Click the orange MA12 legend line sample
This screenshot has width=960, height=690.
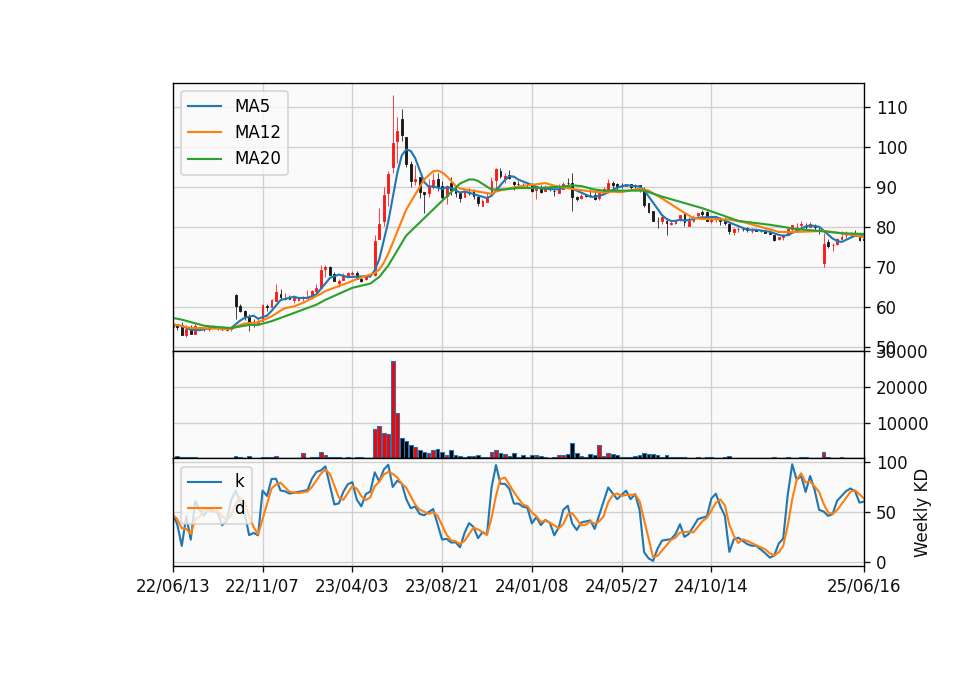204,132
